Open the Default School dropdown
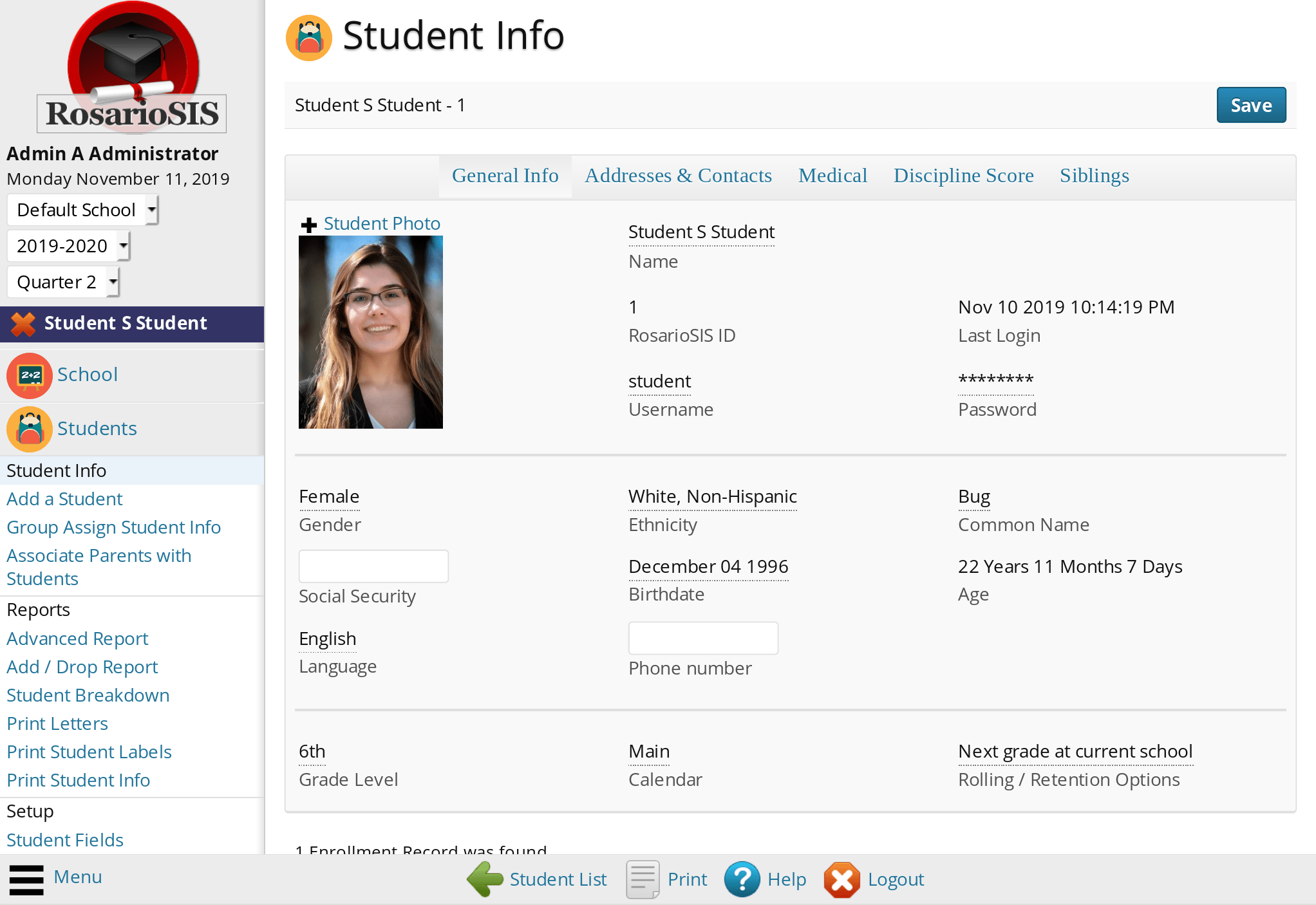This screenshot has width=1316, height=905. 82,210
